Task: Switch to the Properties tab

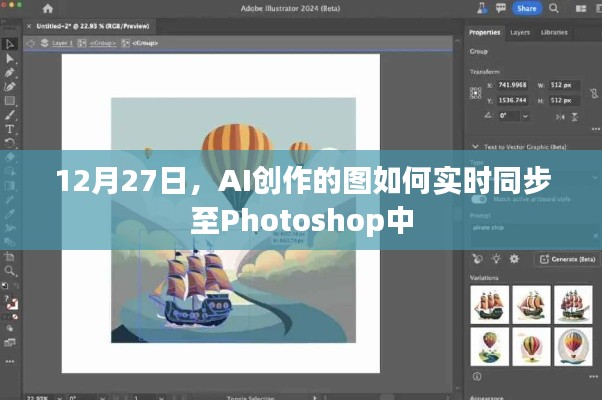Action: [x=485, y=33]
